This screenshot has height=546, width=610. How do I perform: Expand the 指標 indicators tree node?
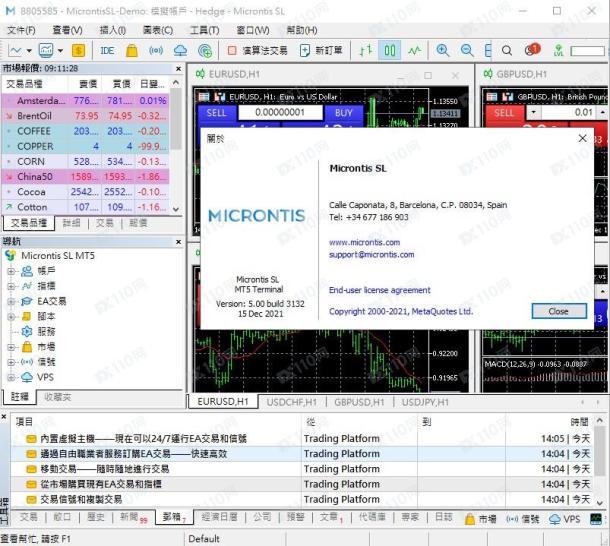coord(11,286)
